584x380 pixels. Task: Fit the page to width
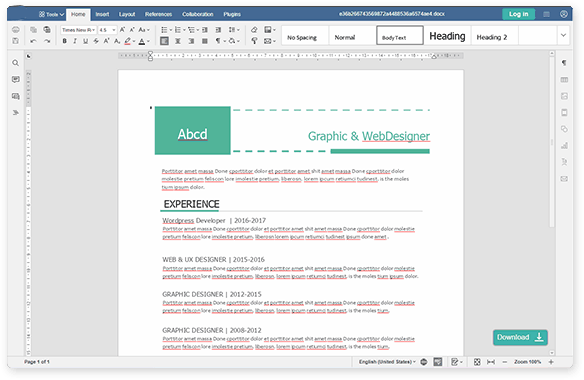(x=491, y=362)
